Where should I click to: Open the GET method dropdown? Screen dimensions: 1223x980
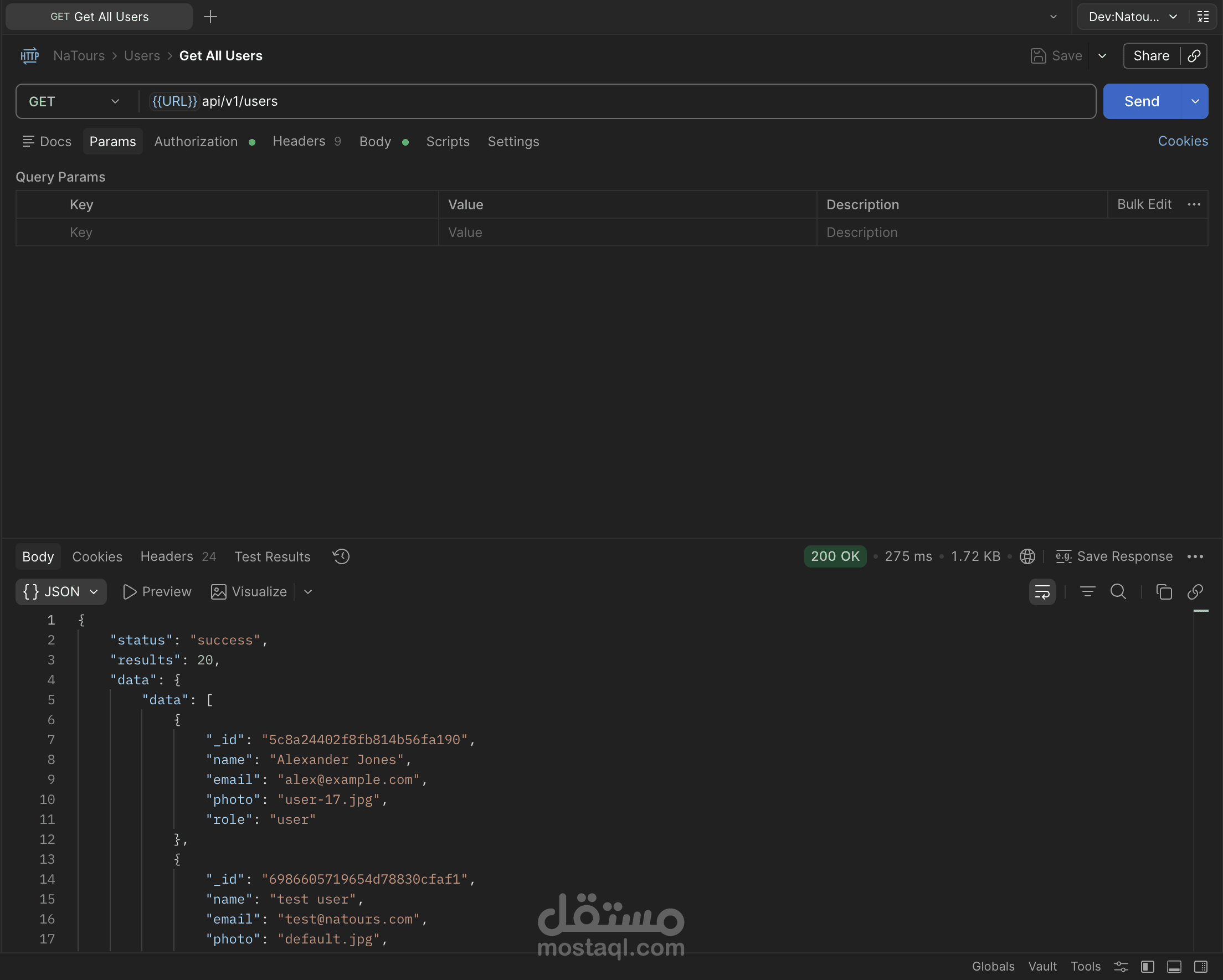click(x=75, y=101)
